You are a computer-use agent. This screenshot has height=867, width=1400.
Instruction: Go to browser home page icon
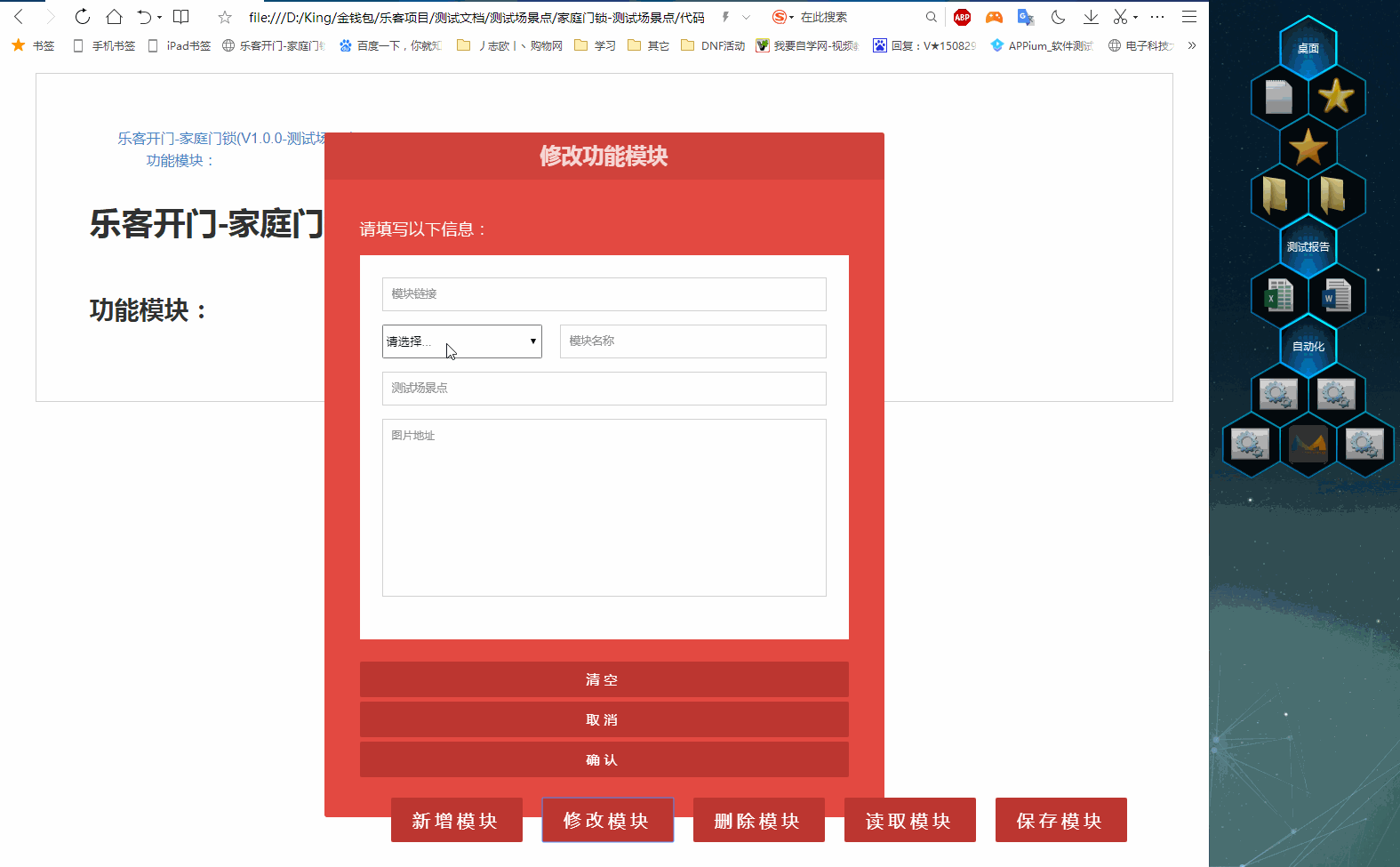pyautogui.click(x=114, y=17)
